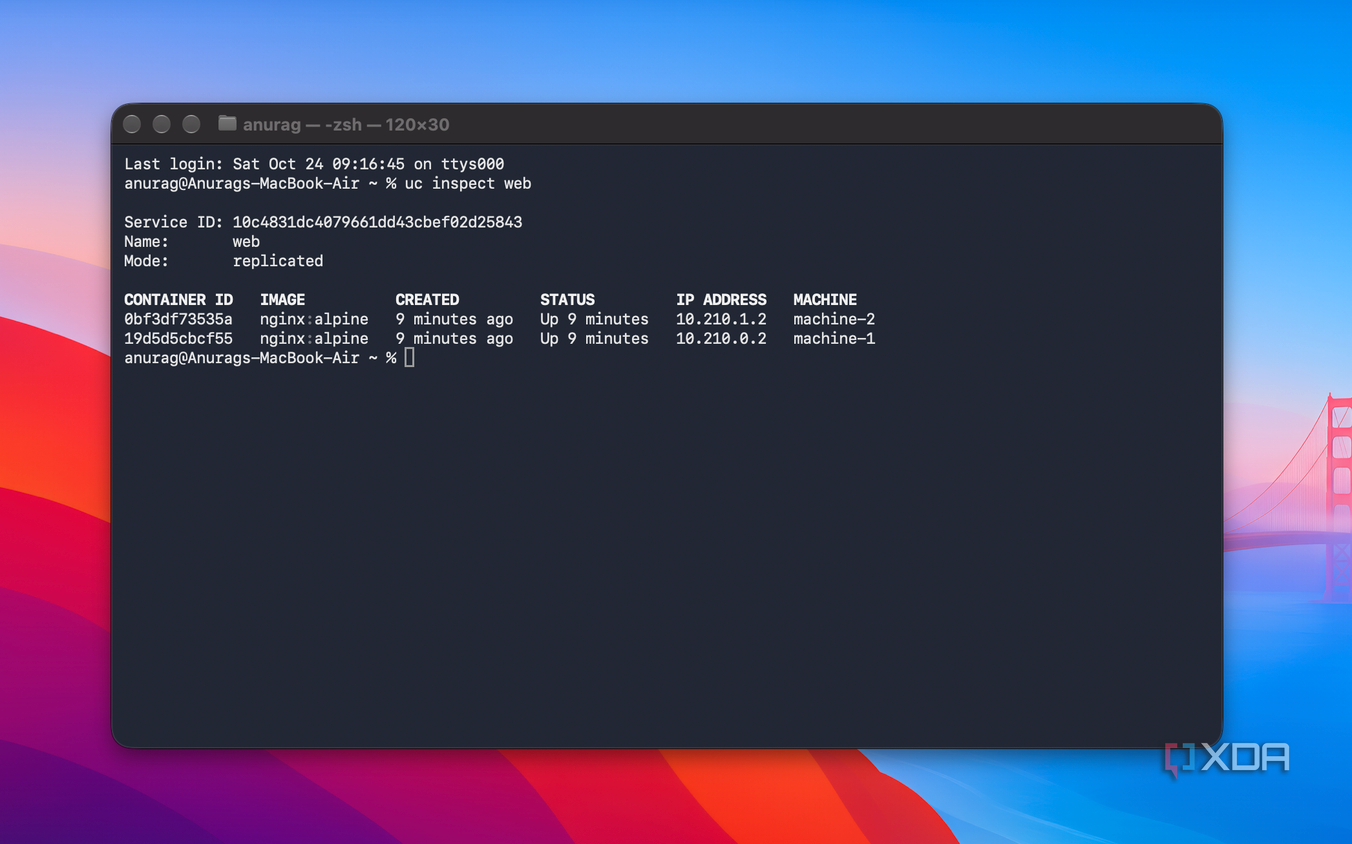Click the IP address 10.210.0.2
Viewport: 1352px width, 844px height.
click(x=721, y=339)
